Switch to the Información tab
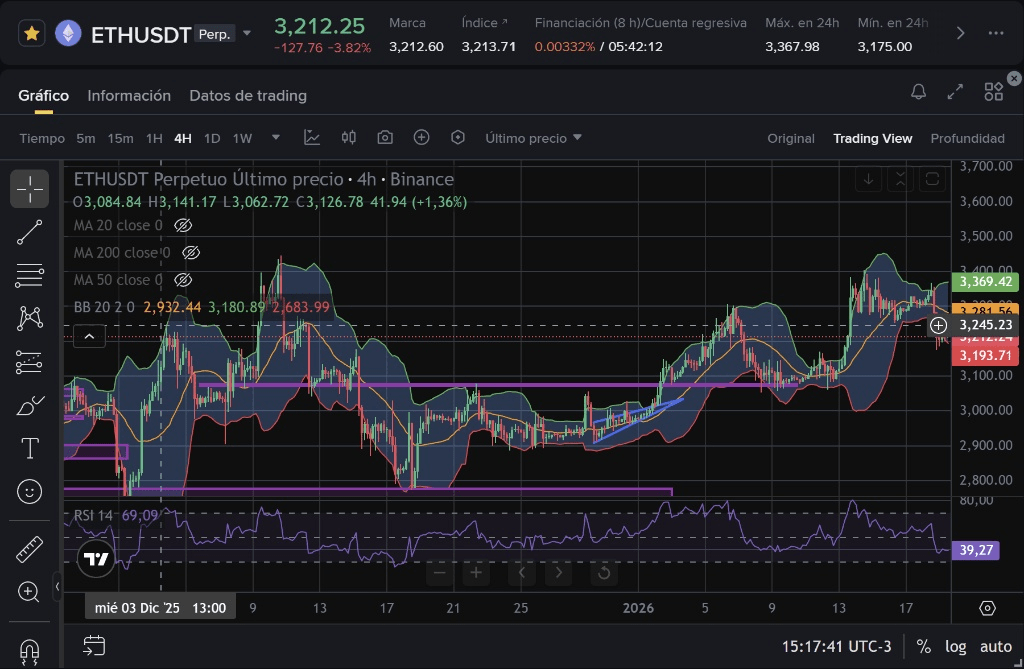 point(129,95)
